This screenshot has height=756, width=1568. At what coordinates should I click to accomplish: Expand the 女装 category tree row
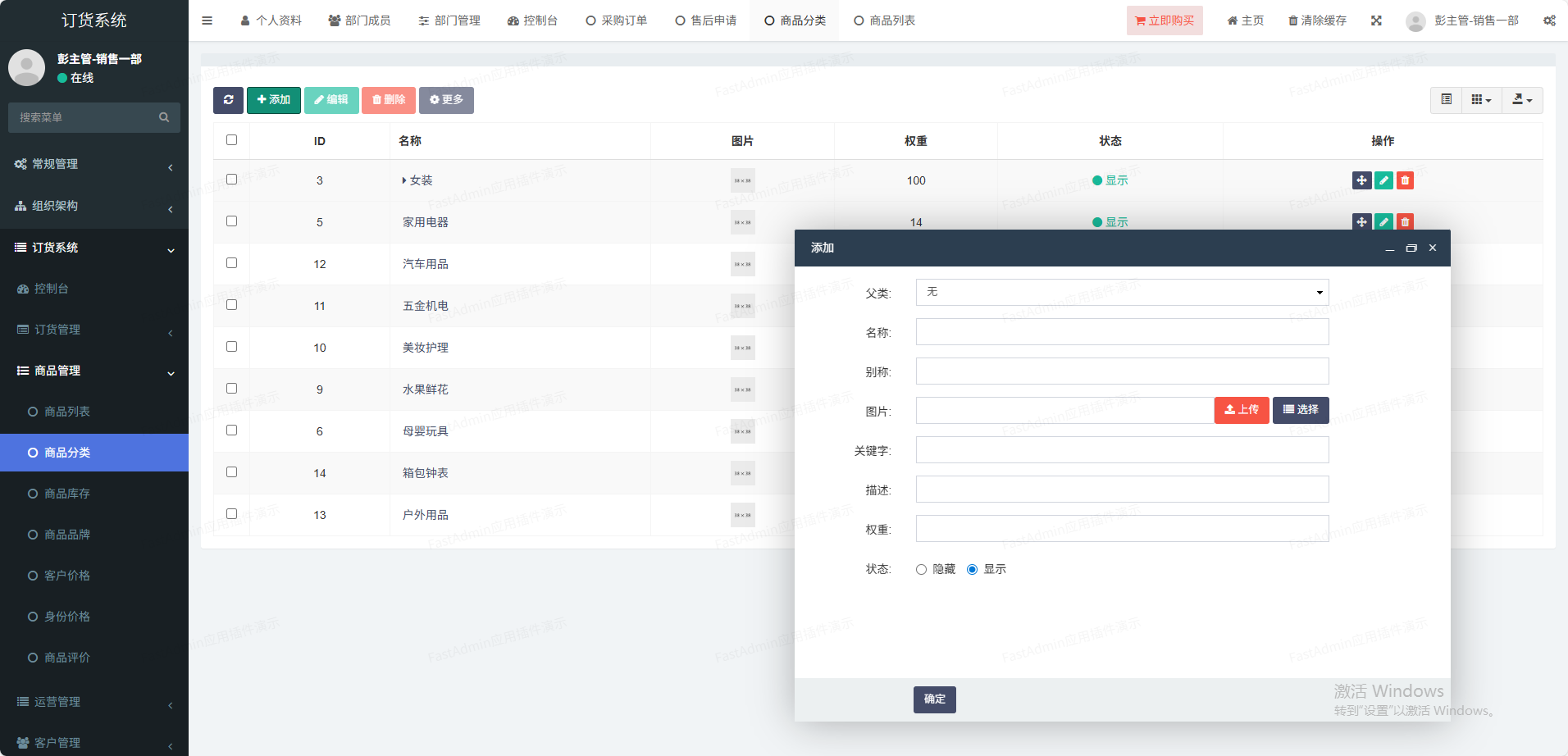(x=404, y=180)
